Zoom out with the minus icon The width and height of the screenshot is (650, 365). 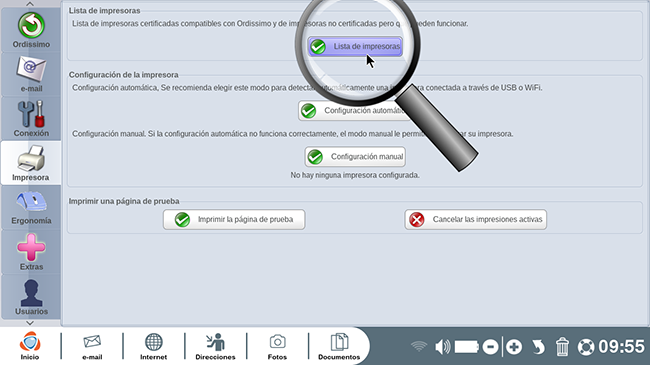(490, 347)
